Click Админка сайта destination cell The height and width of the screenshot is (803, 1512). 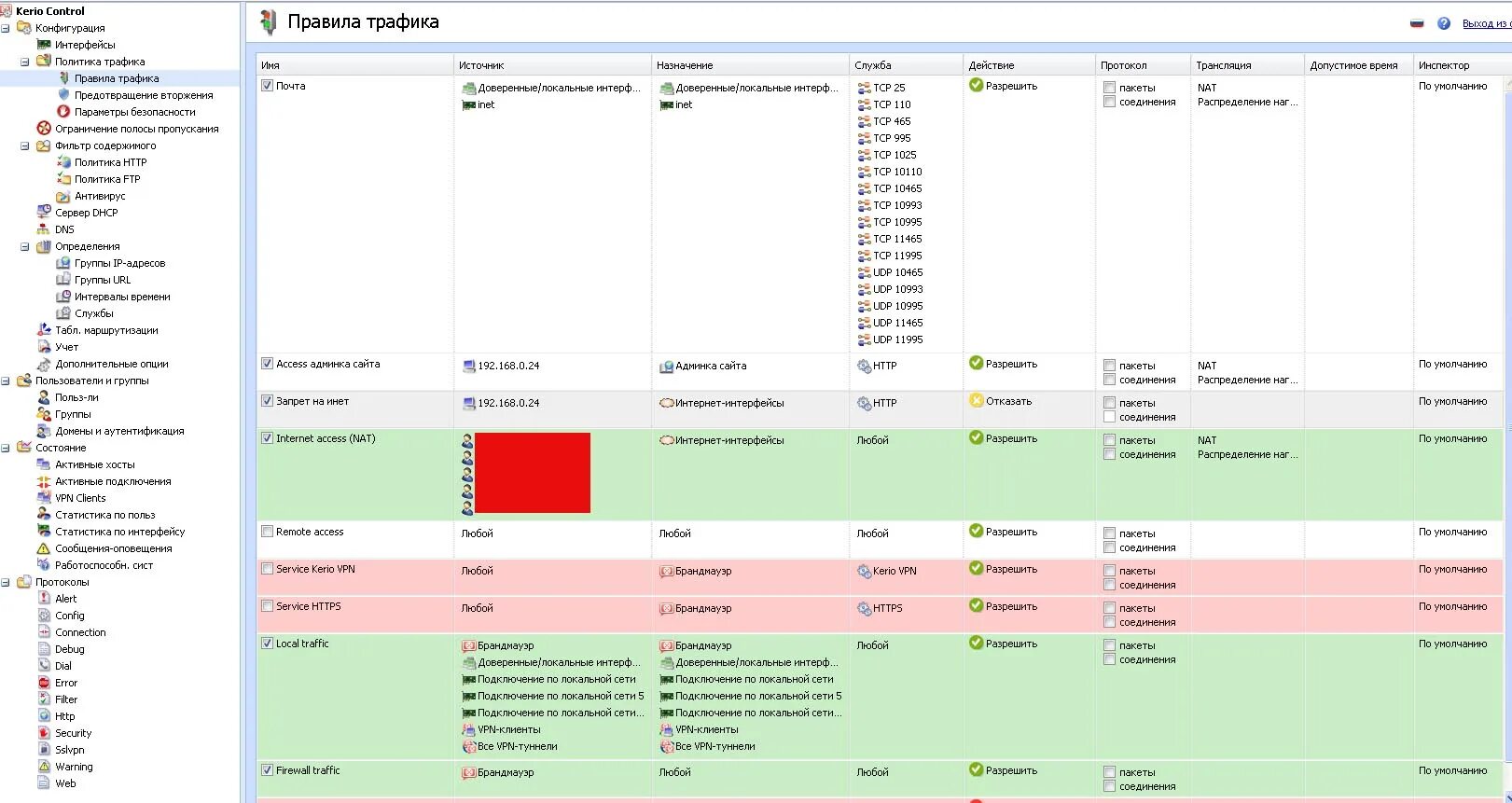click(x=711, y=366)
